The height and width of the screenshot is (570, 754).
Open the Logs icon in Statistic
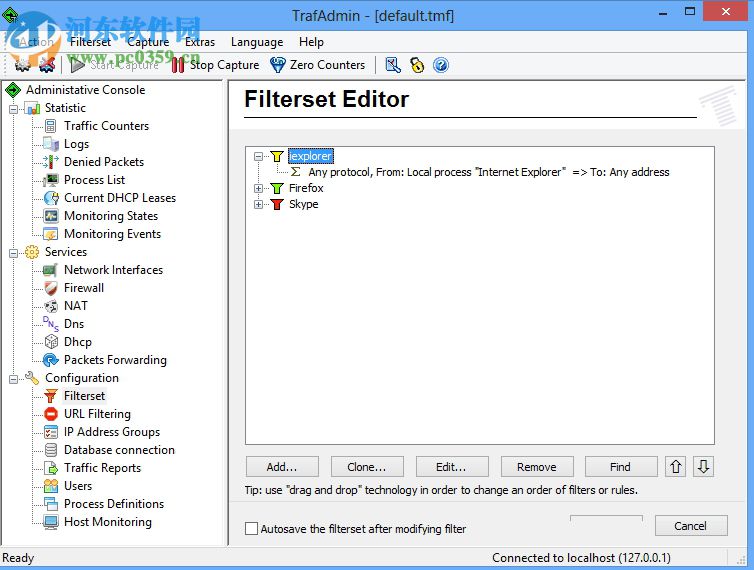50,144
